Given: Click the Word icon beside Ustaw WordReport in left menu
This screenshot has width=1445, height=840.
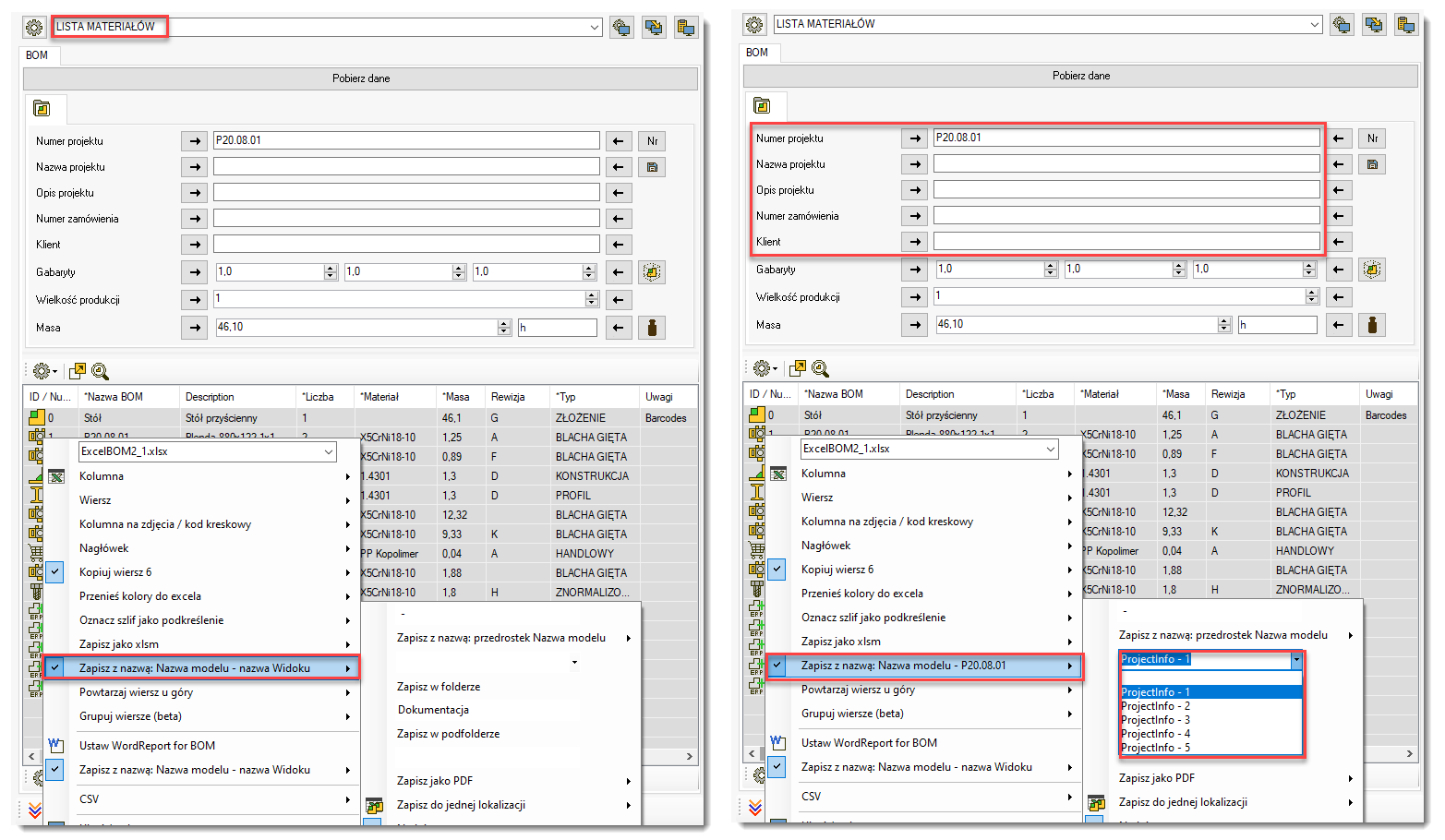Looking at the screenshot, I should pos(55,746).
